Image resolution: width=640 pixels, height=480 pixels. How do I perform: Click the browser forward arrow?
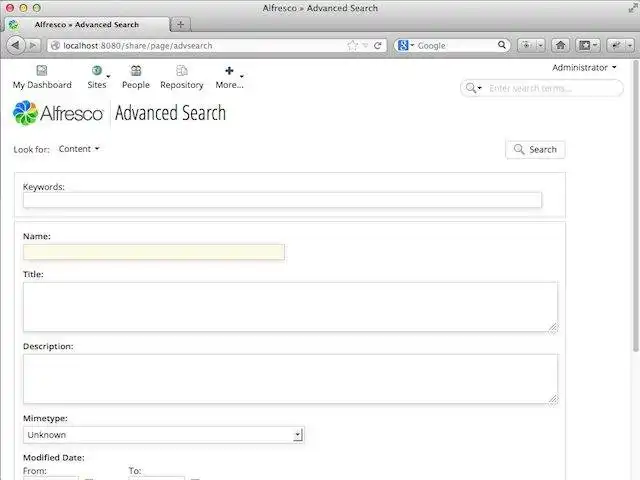click(x=33, y=45)
